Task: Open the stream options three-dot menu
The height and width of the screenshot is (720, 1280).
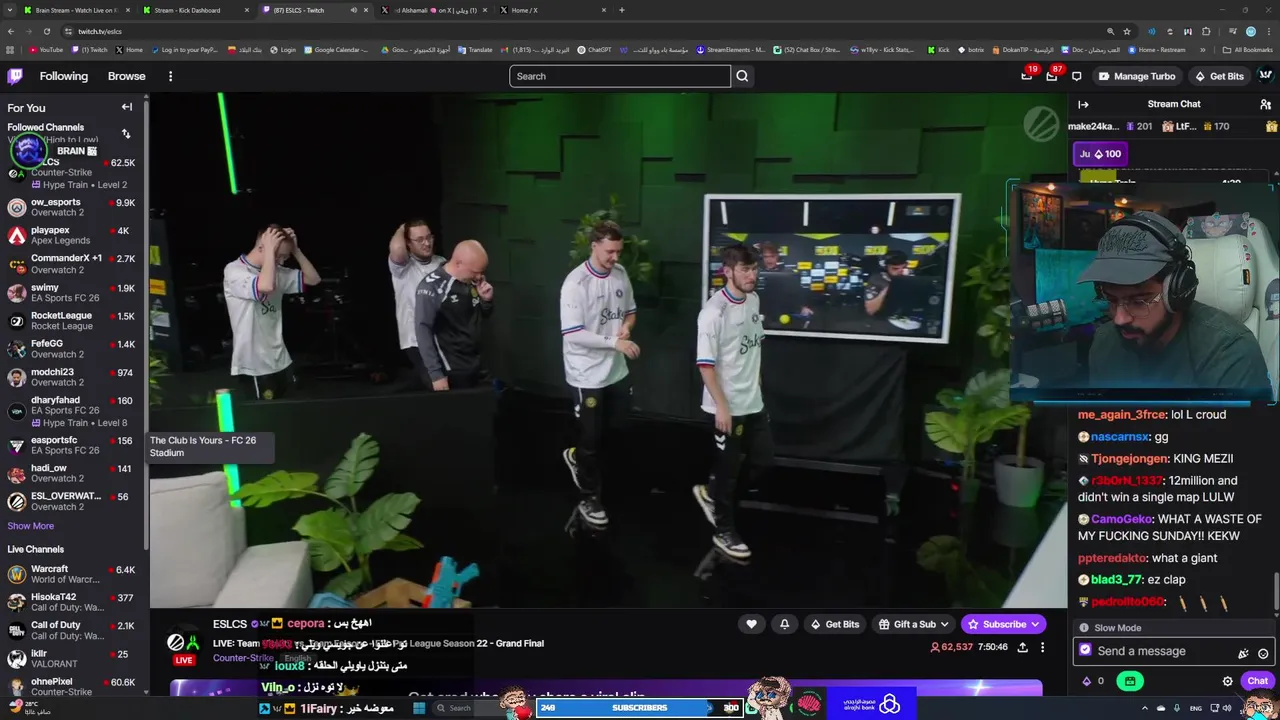Action: [1042, 647]
